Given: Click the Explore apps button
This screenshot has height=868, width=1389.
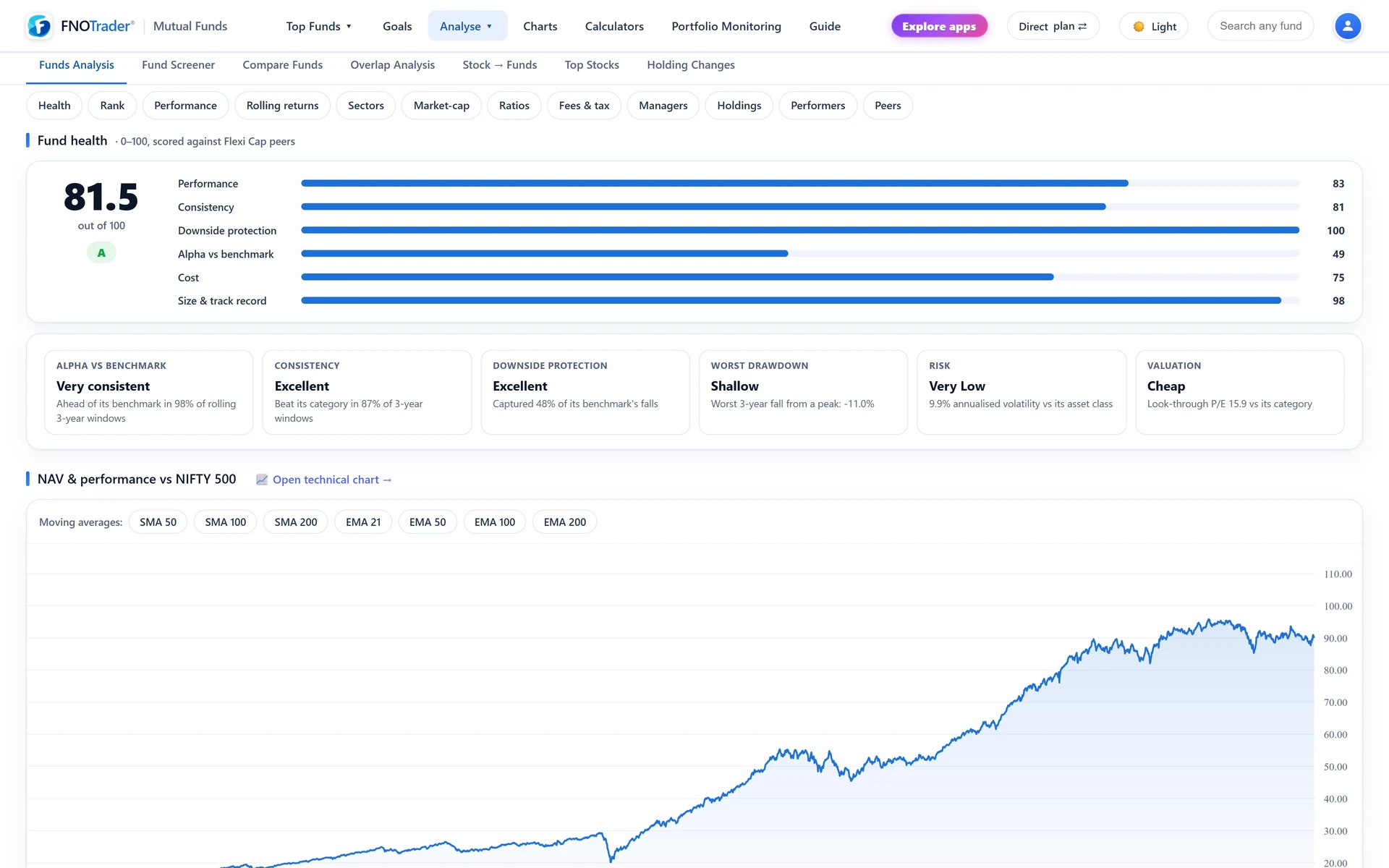Looking at the screenshot, I should pos(938,26).
